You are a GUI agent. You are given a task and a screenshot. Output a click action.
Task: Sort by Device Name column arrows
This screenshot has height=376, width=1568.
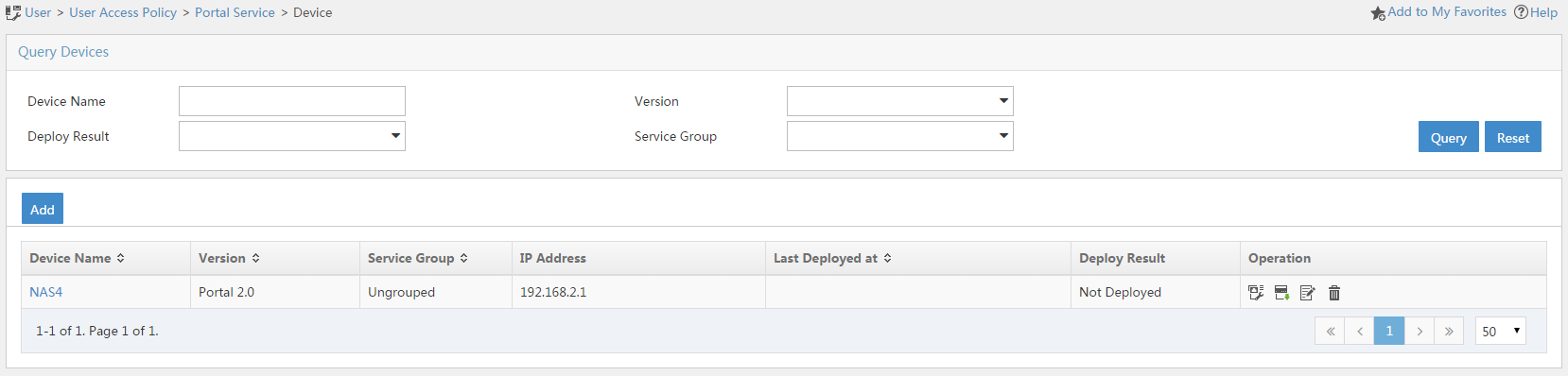[120, 258]
